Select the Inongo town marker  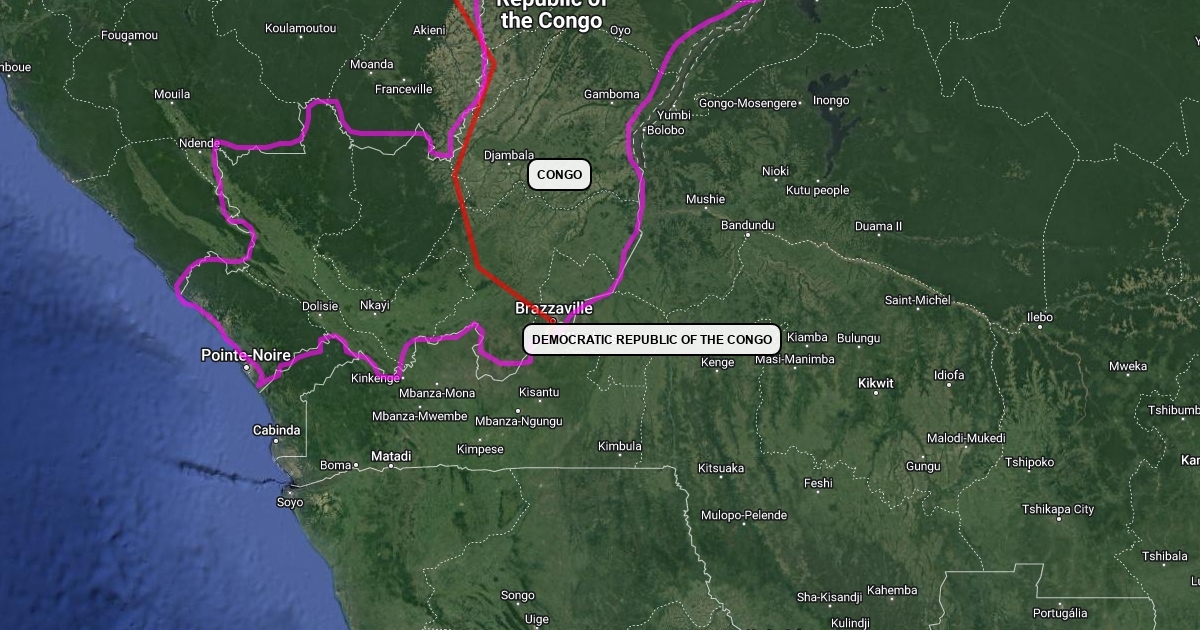pyautogui.click(x=831, y=111)
